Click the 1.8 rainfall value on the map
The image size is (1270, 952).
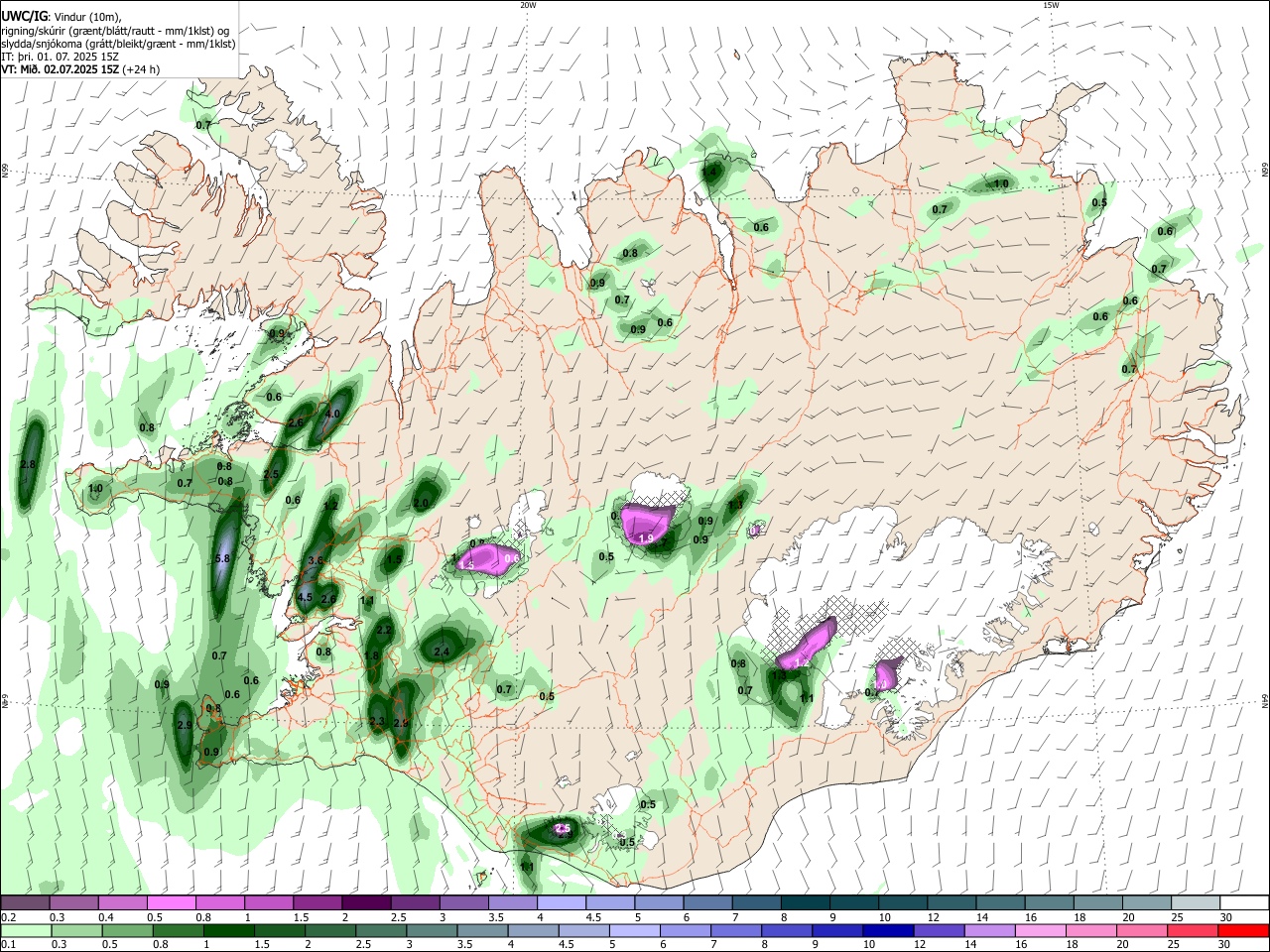click(372, 656)
